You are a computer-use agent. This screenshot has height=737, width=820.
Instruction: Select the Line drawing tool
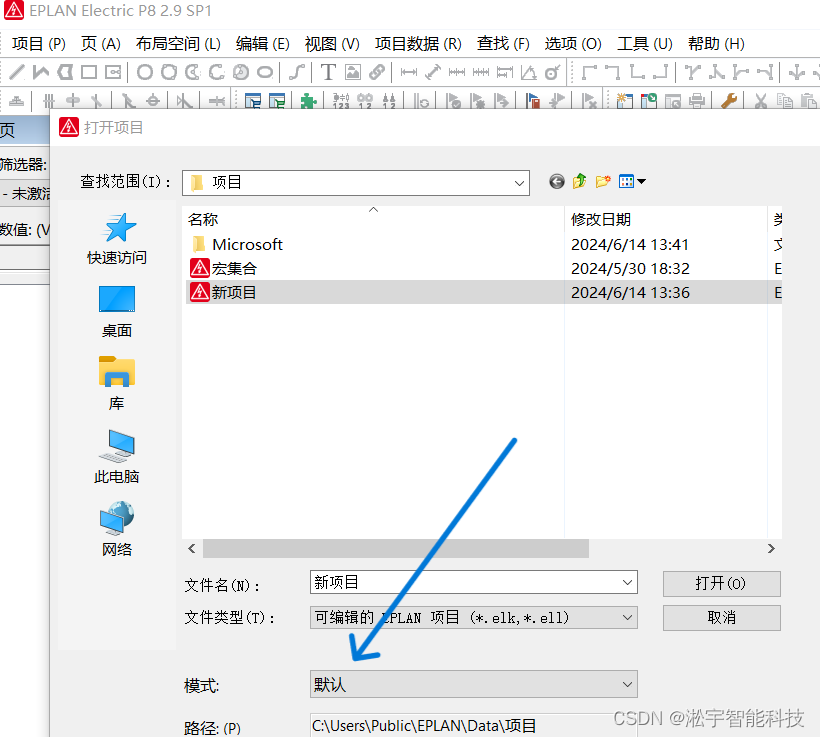point(17,72)
